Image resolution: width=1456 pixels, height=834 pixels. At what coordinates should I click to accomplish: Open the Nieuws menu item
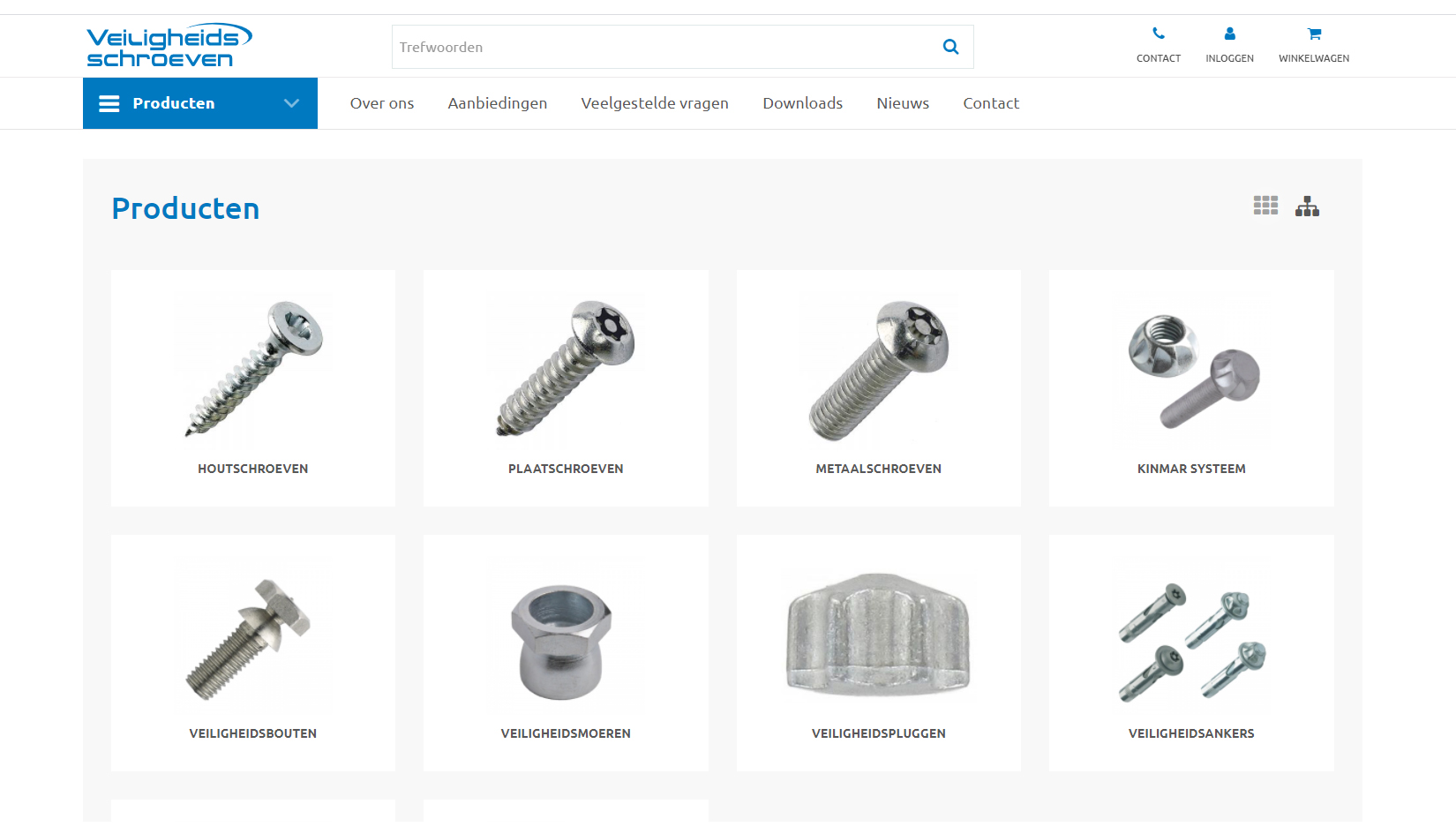point(903,103)
